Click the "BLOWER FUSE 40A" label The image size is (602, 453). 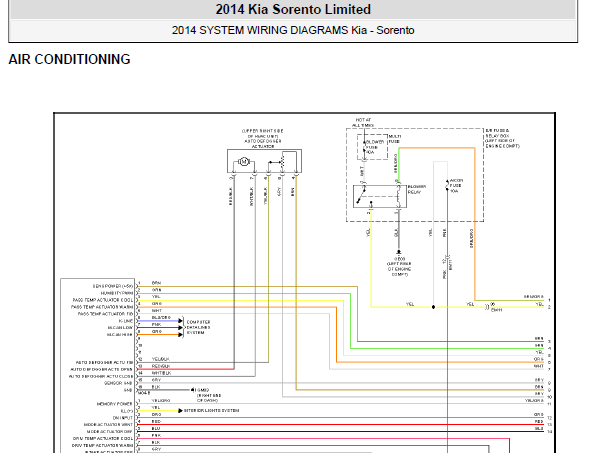tap(374, 147)
